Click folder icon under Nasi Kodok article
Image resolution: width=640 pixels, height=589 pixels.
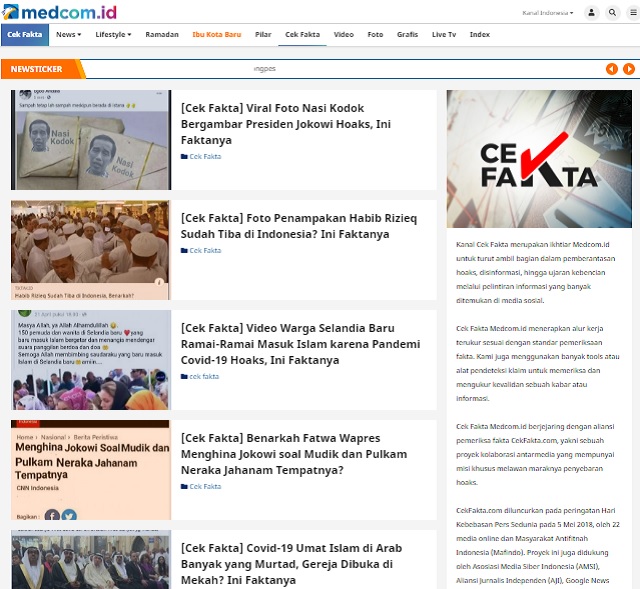(184, 157)
